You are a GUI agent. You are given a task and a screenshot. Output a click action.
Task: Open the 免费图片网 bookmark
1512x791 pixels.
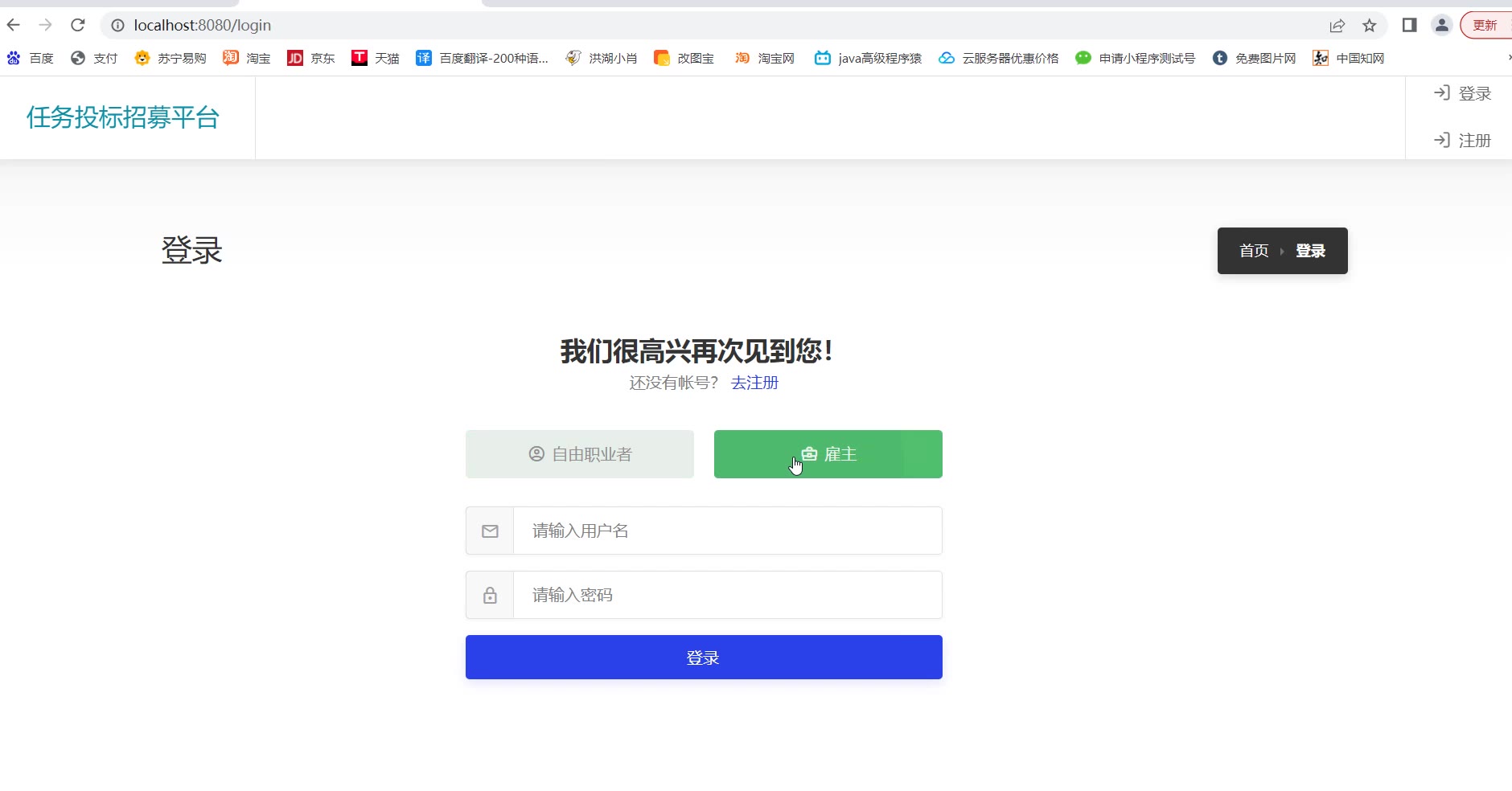coord(1255,58)
